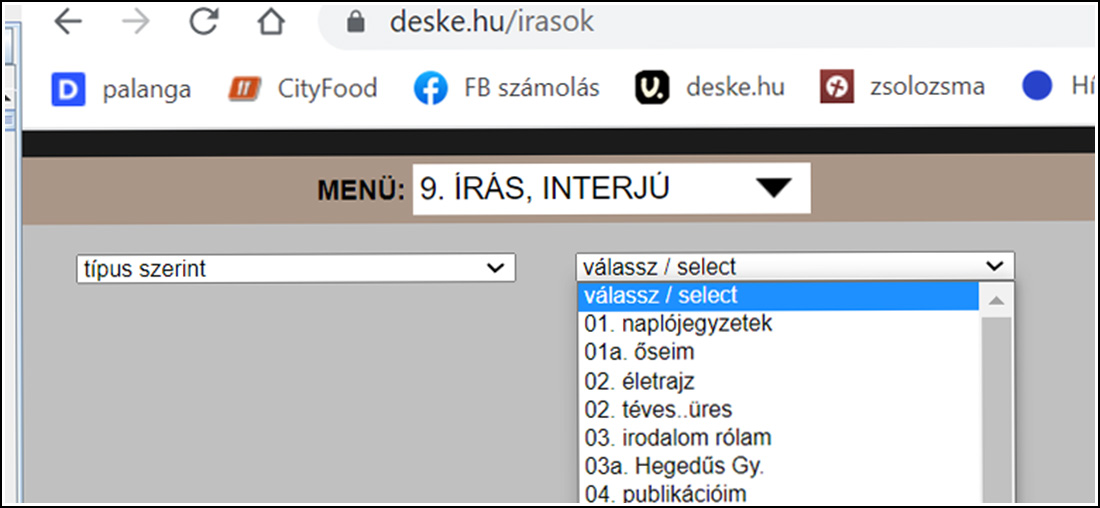
Task: Open the típus szerint dropdown
Action: click(295, 268)
